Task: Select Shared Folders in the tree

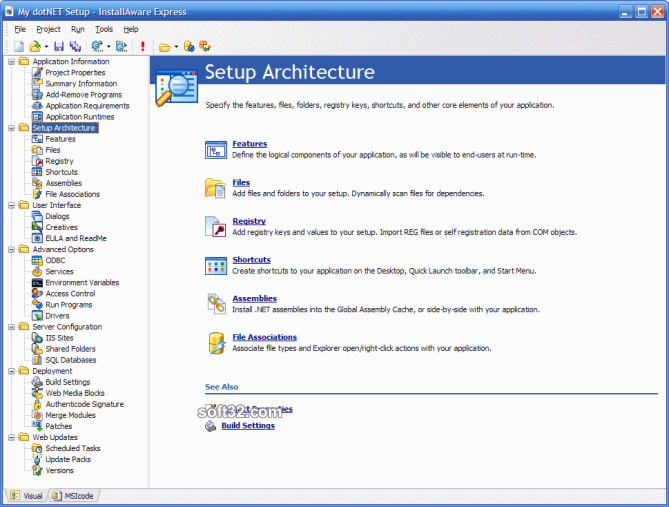Action: (x=70, y=349)
